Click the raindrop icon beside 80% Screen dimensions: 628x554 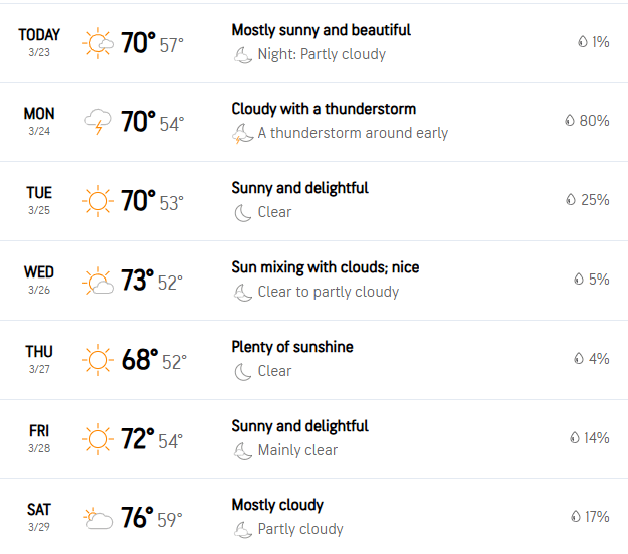570,120
